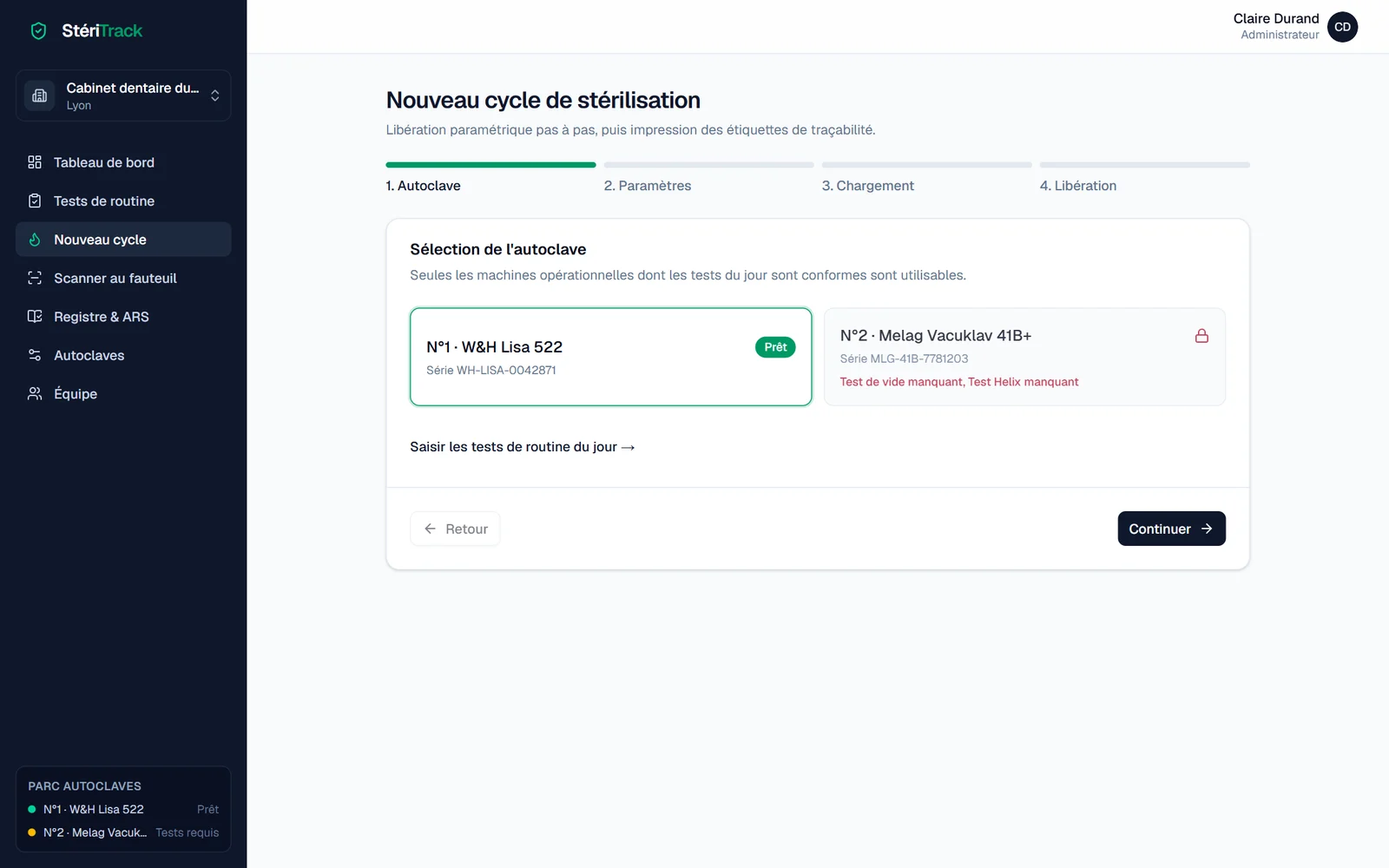Click step 1 Autoclave progress bar

[490, 165]
